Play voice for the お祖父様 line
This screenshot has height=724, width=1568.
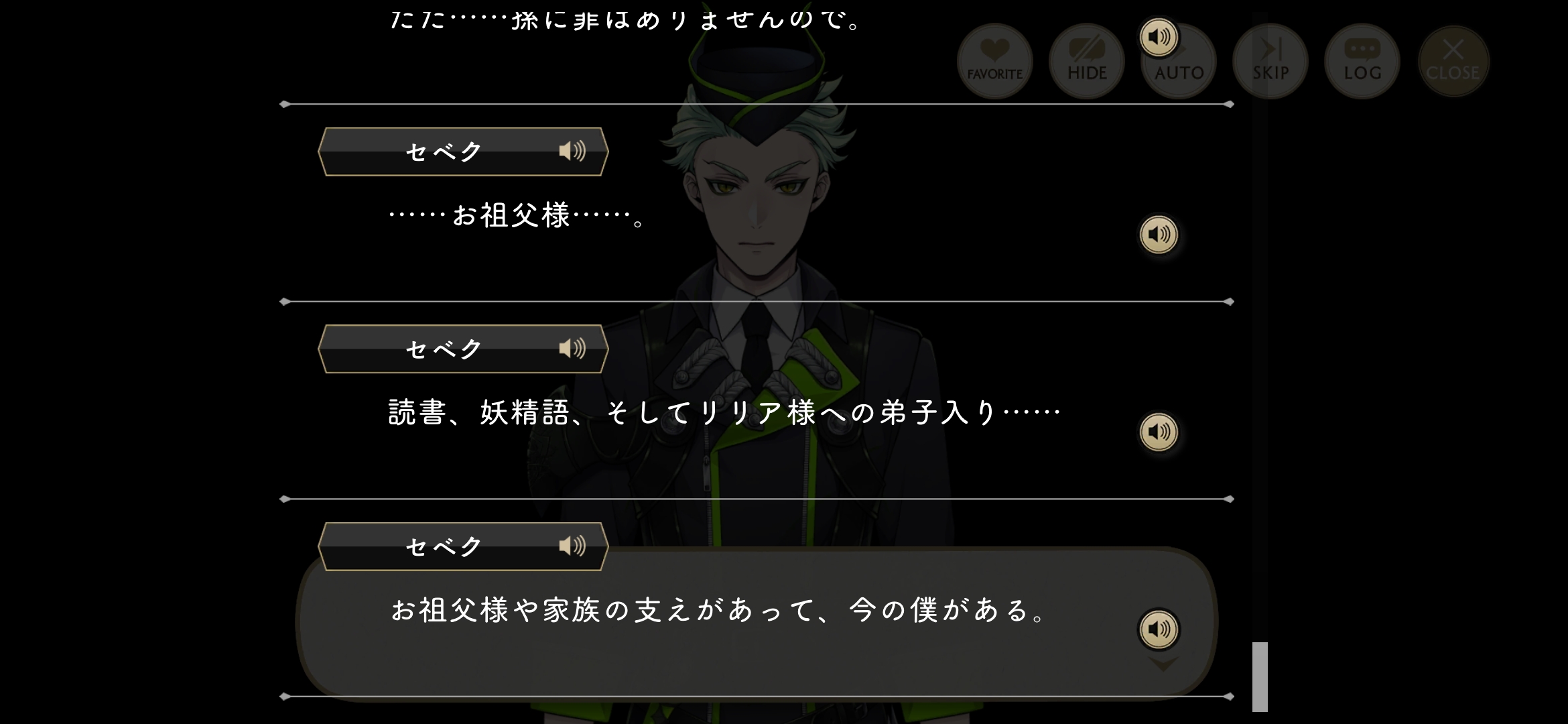point(1159,235)
